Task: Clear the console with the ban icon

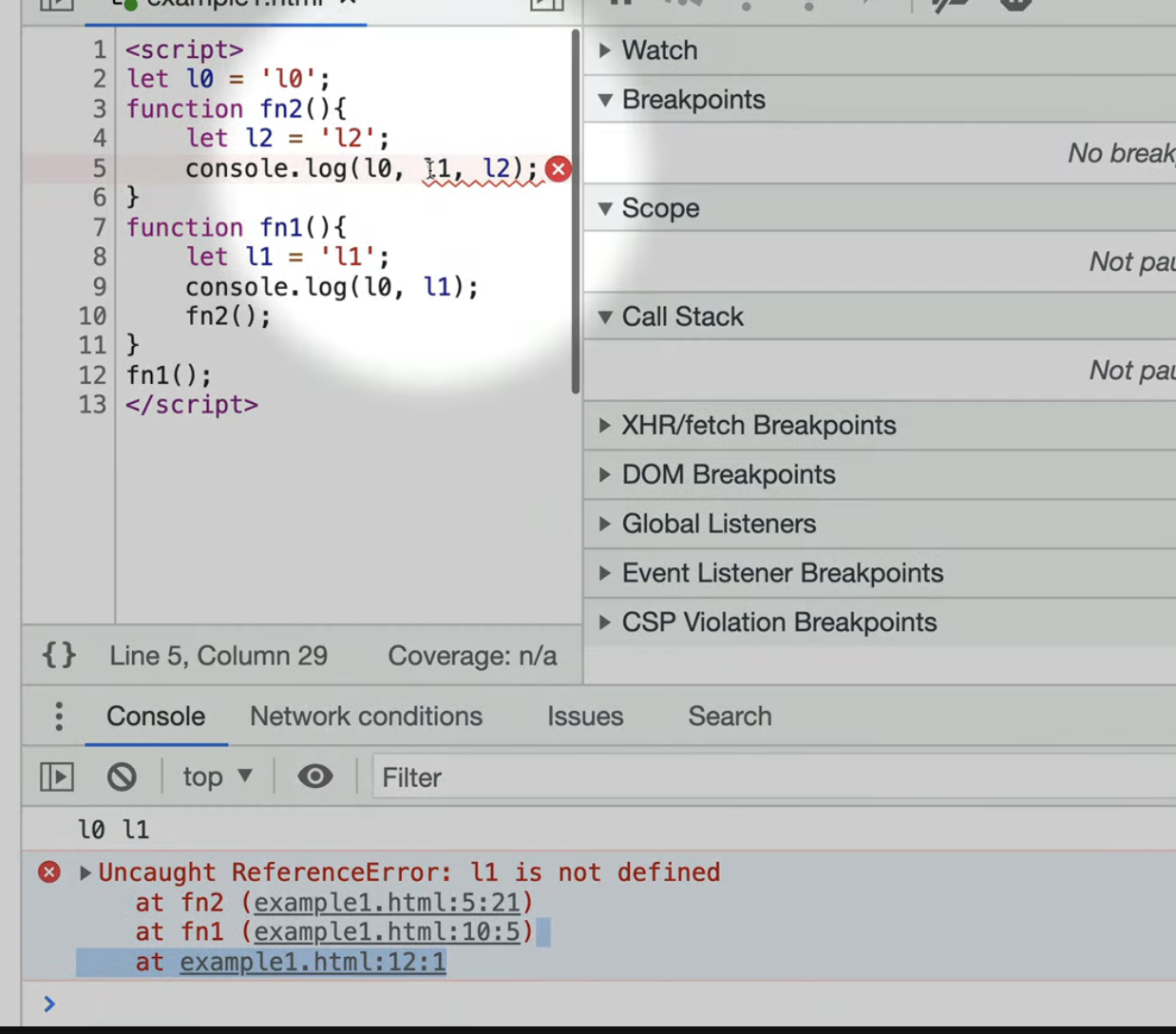Action: tap(122, 777)
